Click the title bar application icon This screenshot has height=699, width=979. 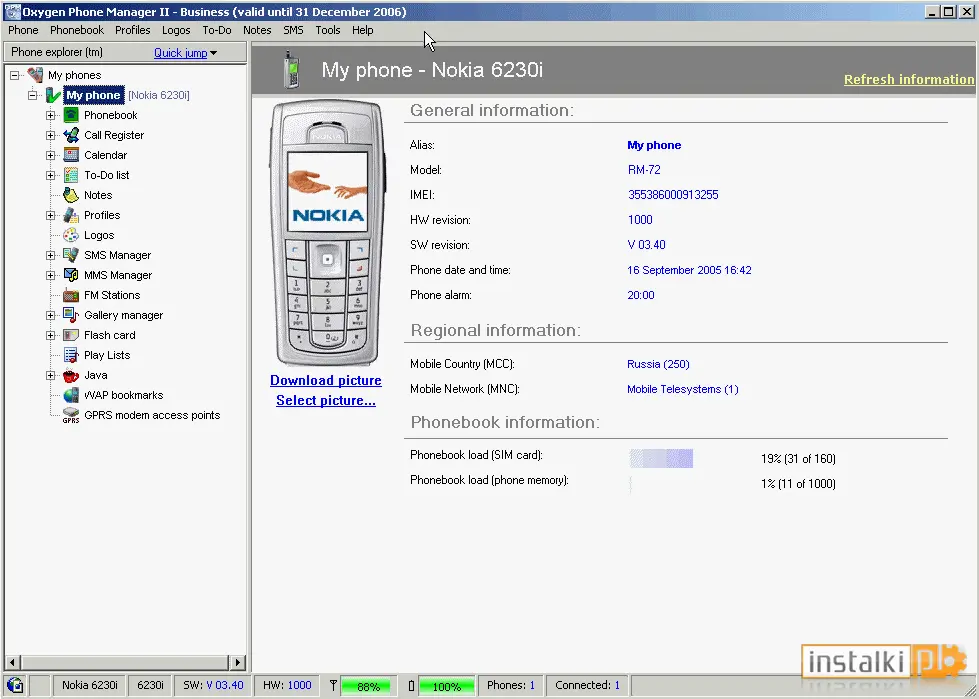(12, 11)
